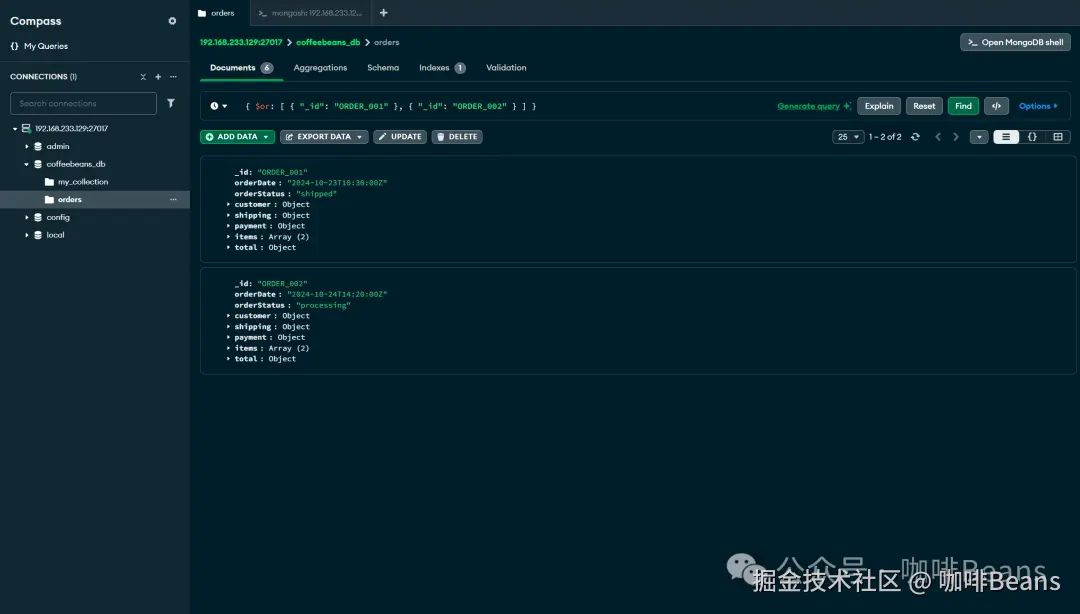1080x614 pixels.
Task: Open Compass settings gear
Action: point(172,21)
